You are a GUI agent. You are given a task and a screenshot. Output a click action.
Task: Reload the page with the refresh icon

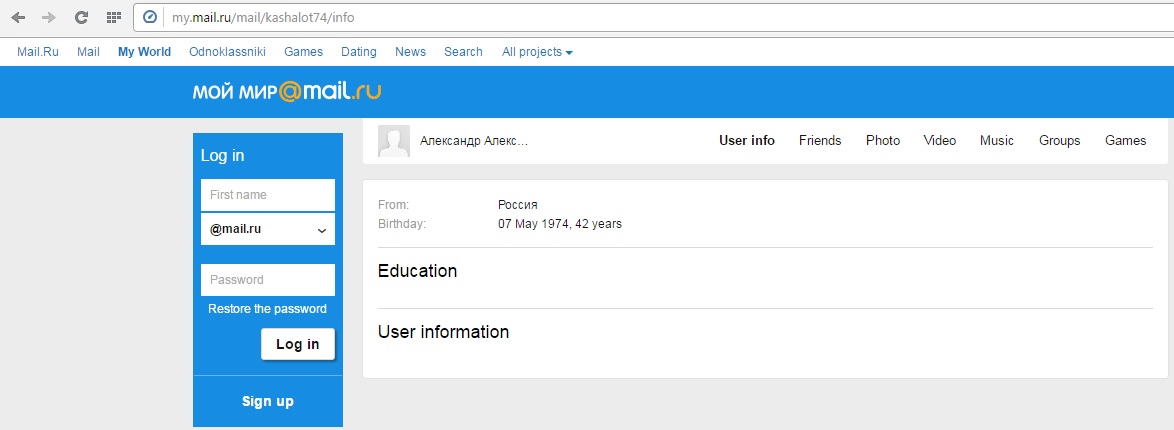(82, 17)
